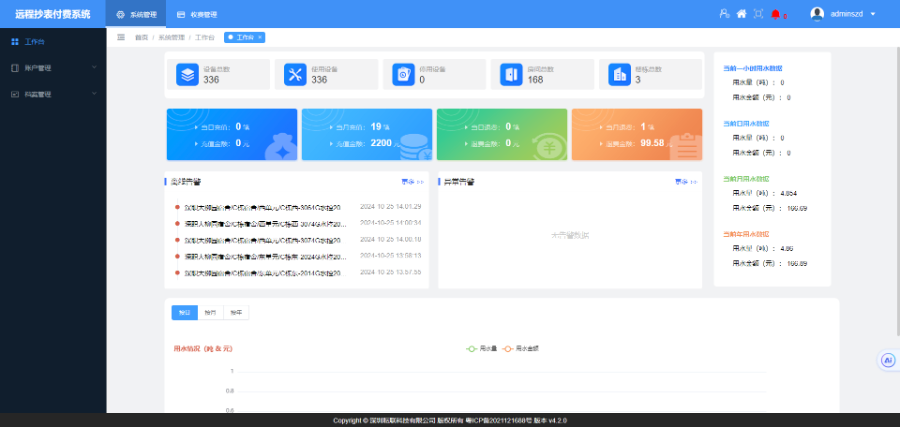The width and height of the screenshot is (900, 427).
Task: Click the green 当前月用水数据 heading
Action: [x=746, y=178]
